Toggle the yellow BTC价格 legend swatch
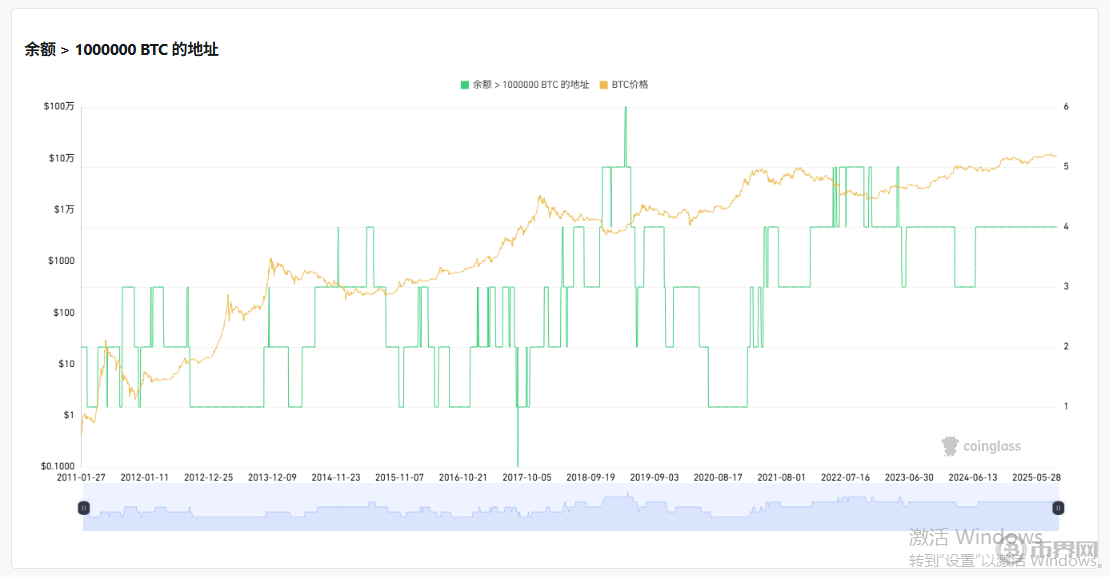The image size is (1109, 577). (604, 85)
